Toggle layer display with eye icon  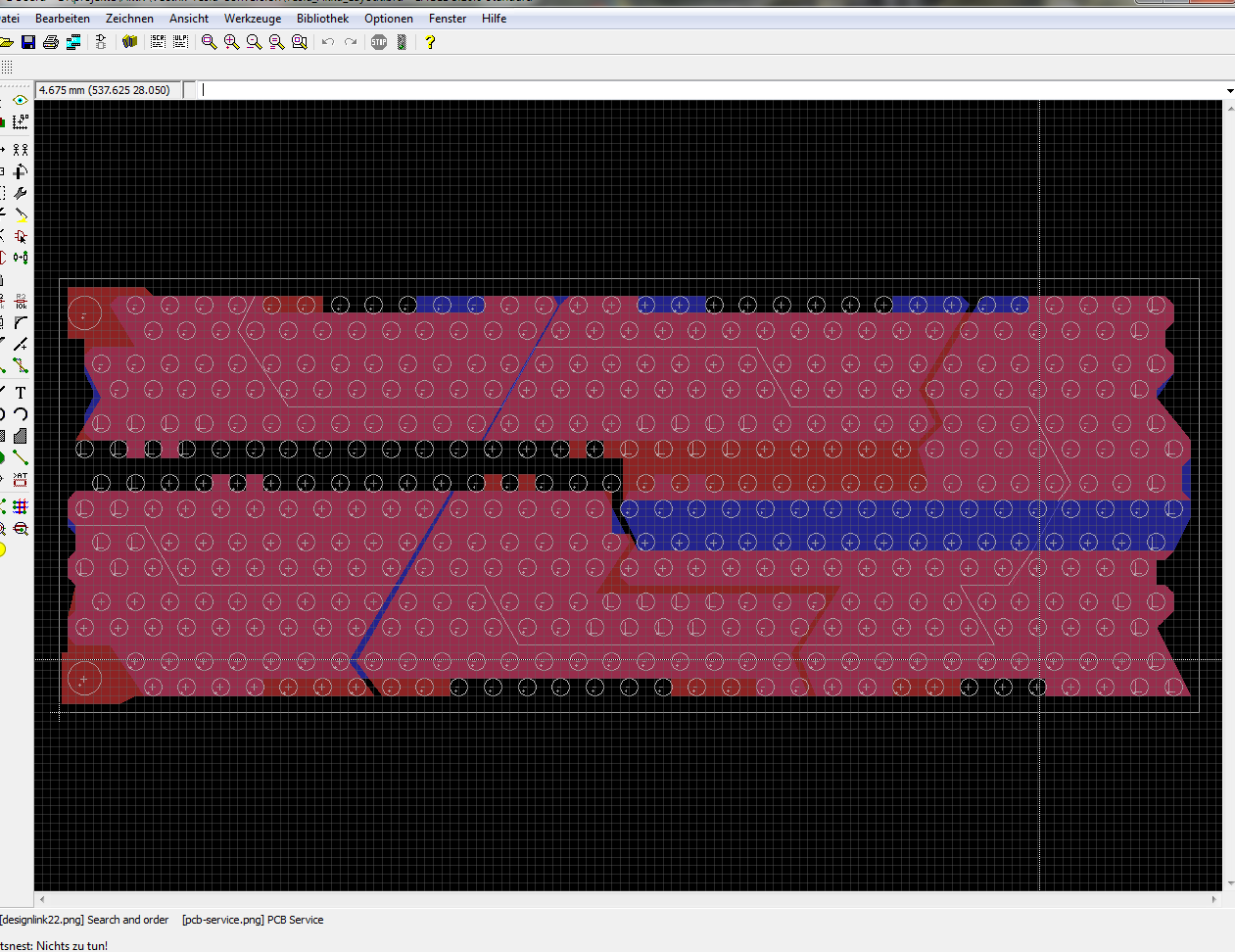21,101
